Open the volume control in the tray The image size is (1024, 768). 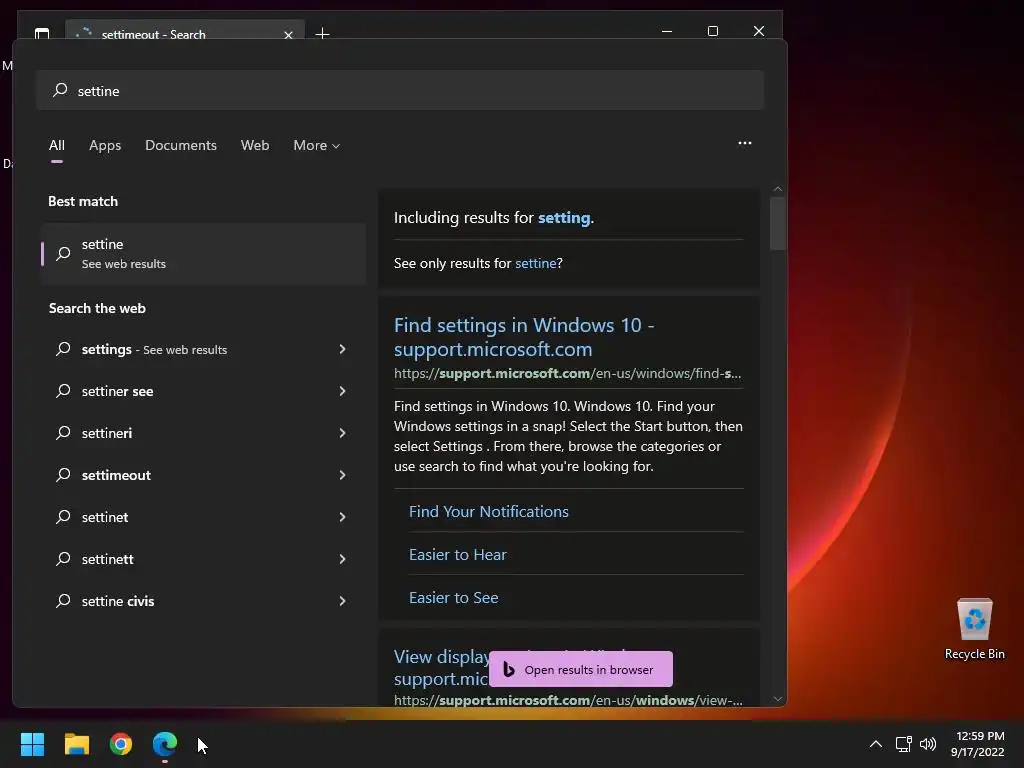tap(928, 744)
